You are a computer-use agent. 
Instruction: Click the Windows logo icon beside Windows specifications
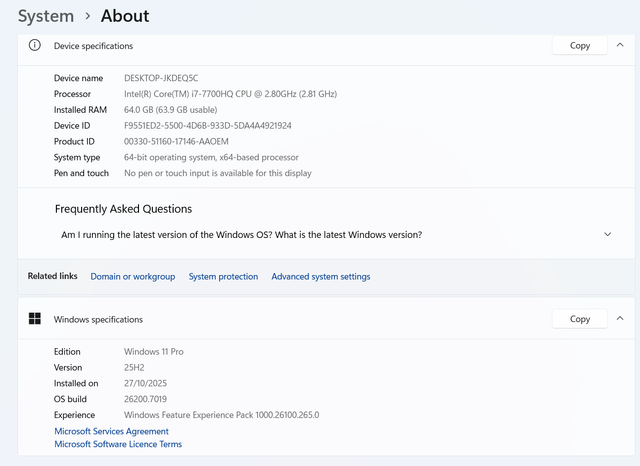(x=35, y=319)
